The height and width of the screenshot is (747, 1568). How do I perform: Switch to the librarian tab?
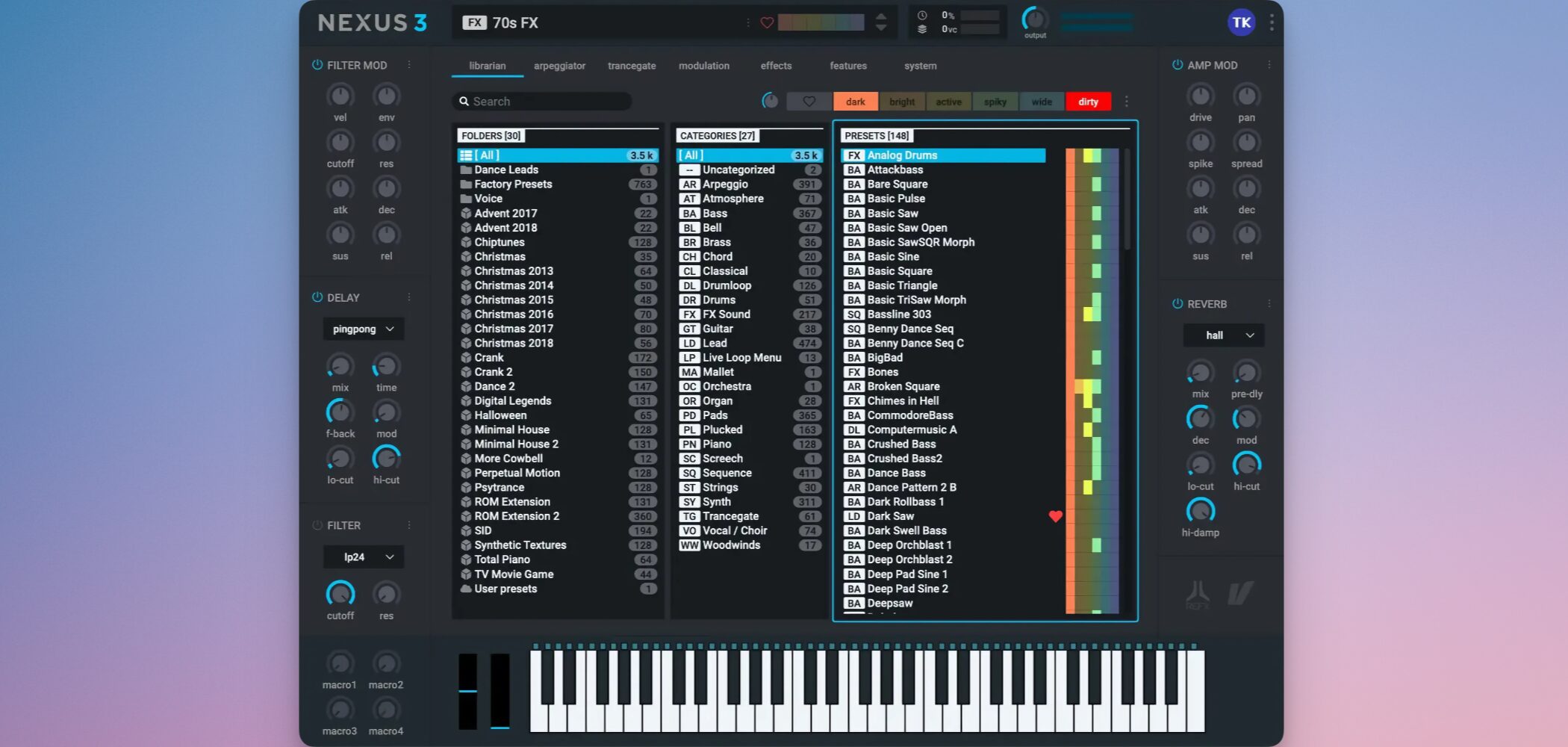(x=488, y=66)
